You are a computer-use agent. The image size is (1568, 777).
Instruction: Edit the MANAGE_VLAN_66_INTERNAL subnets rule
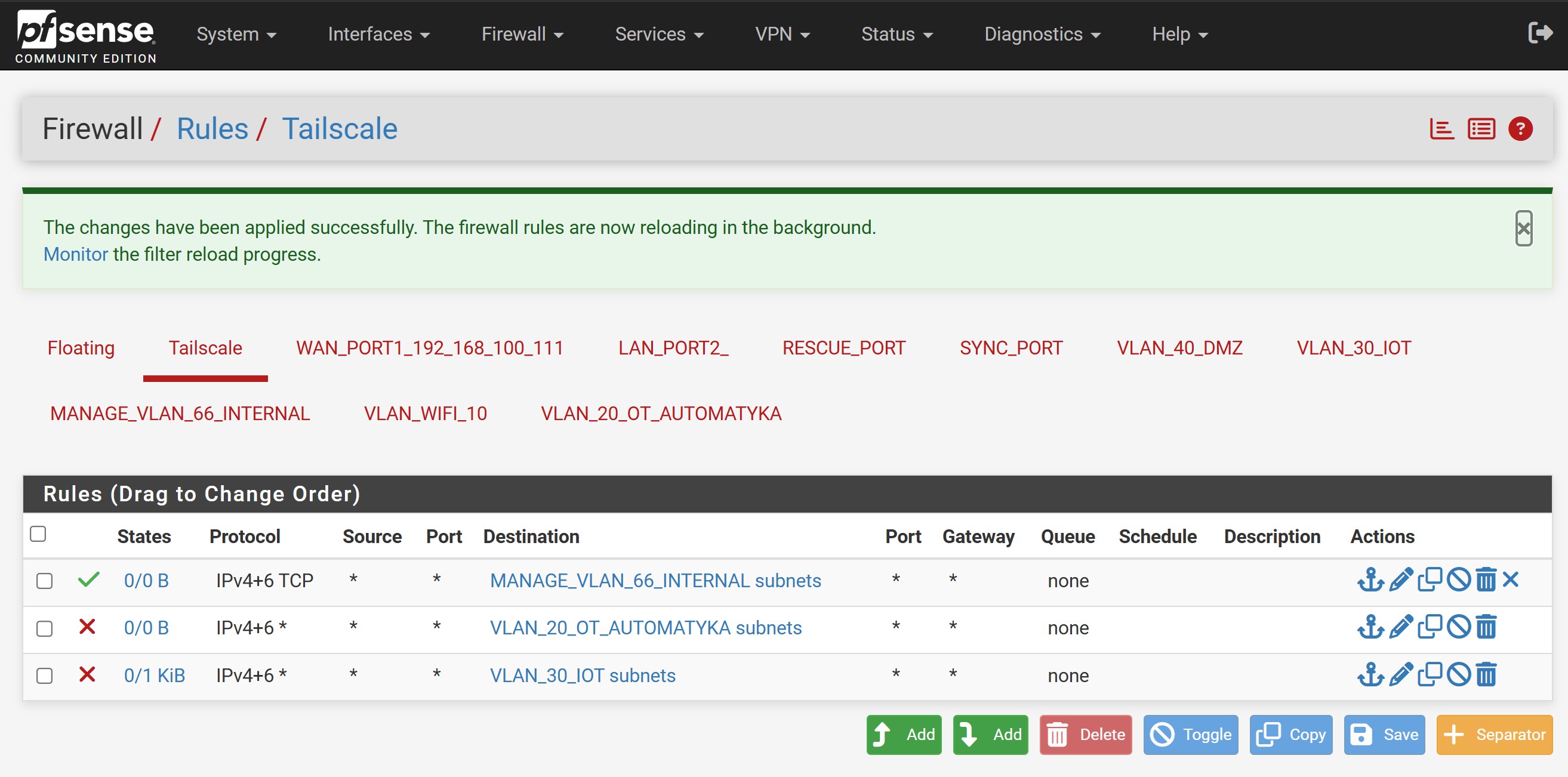[x=1401, y=579]
